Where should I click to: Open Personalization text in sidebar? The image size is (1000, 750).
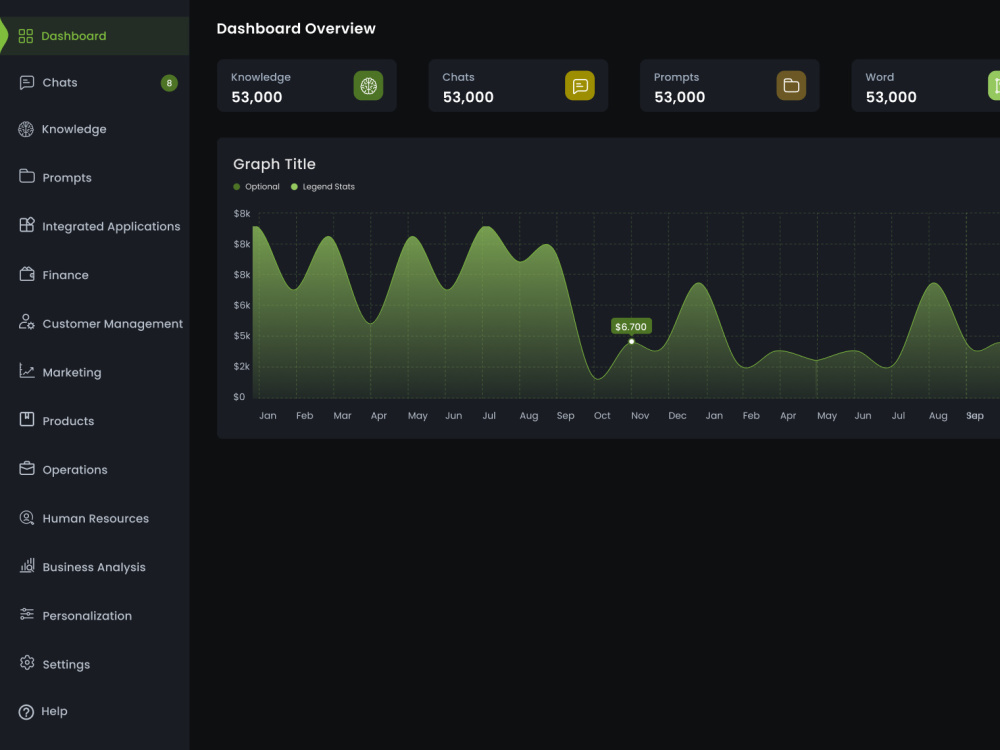[x=87, y=615]
